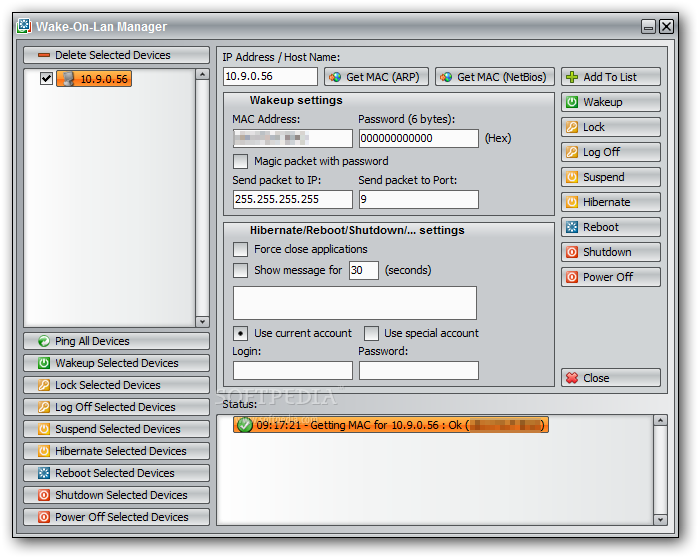The image size is (699, 558).
Task: Click device list scrollbar up arrow
Action: (x=202, y=74)
